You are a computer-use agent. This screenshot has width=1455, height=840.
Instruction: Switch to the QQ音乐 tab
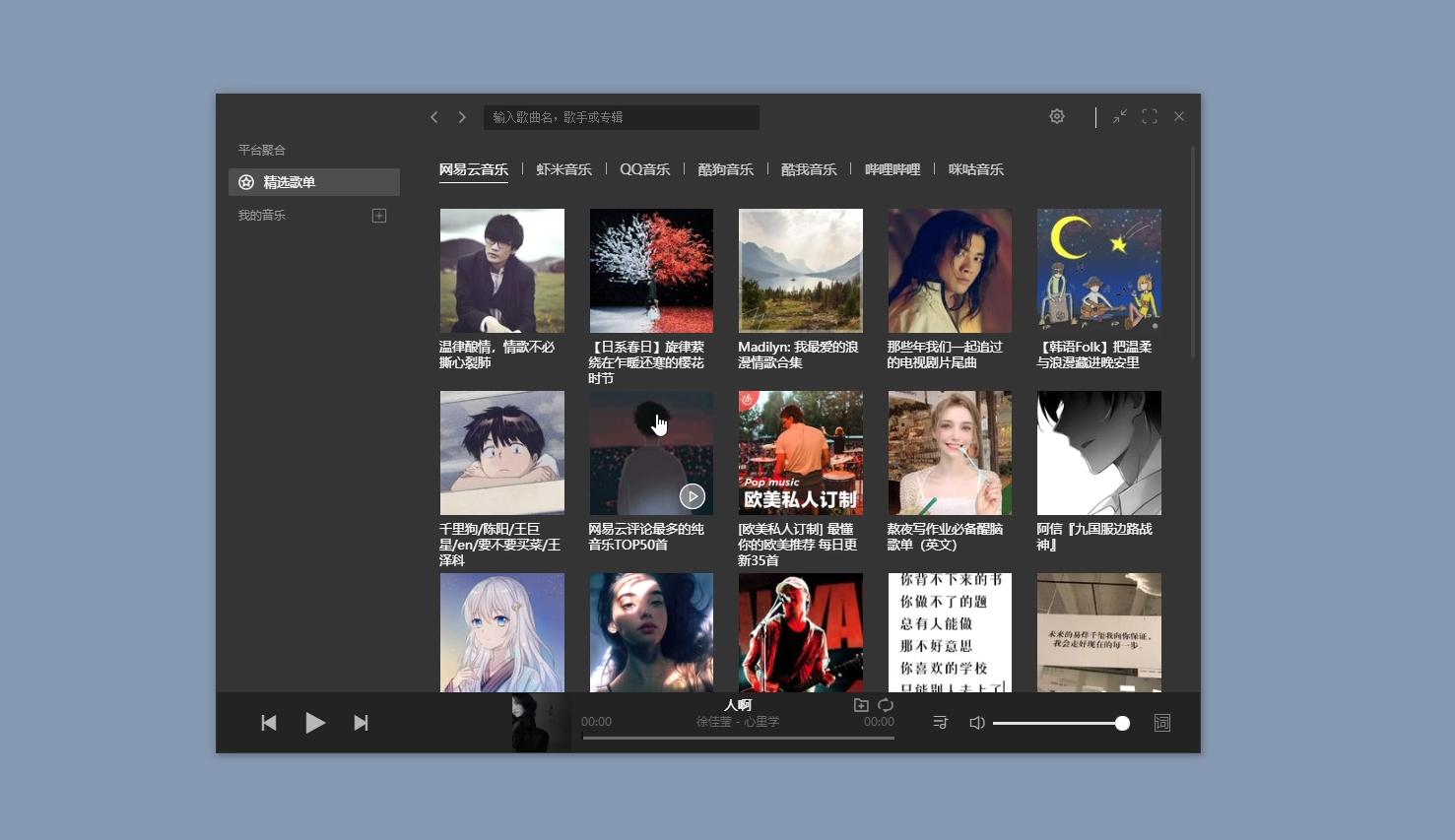click(x=644, y=169)
